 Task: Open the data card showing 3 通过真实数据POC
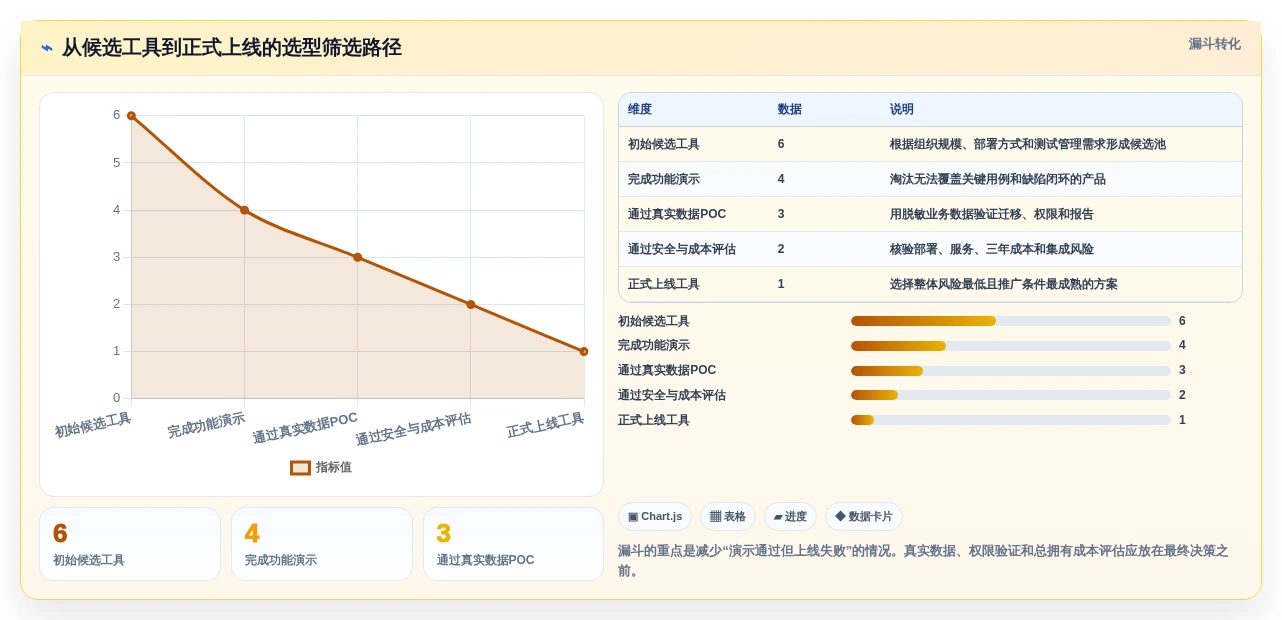click(514, 544)
